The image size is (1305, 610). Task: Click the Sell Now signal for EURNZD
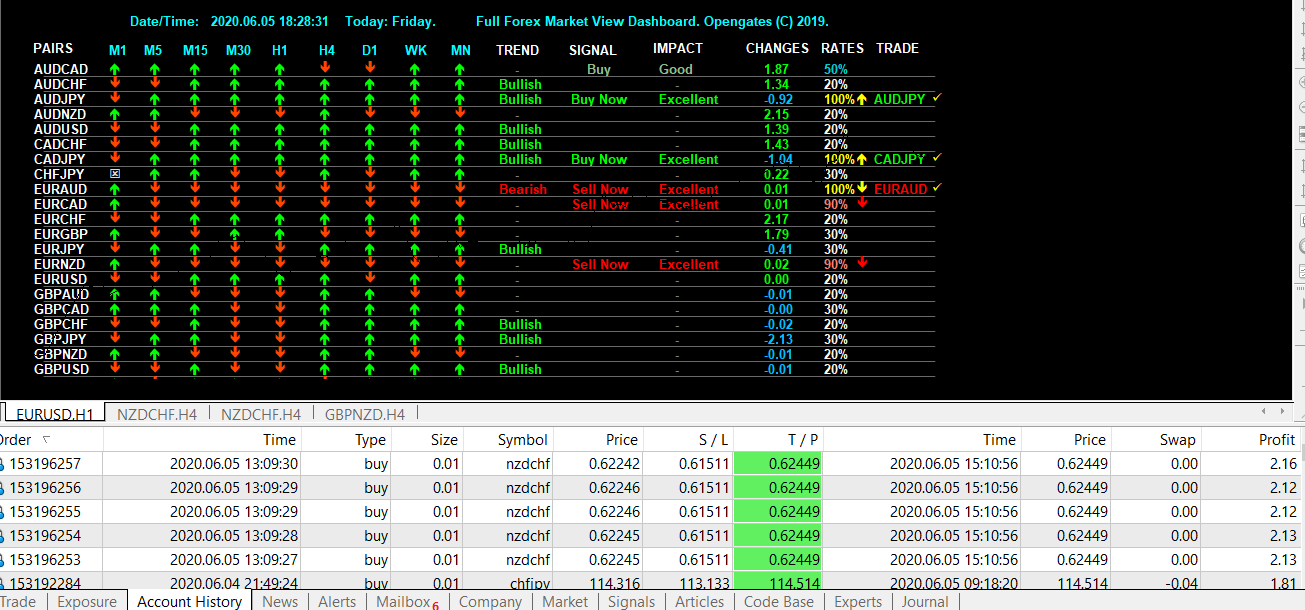(x=600, y=265)
